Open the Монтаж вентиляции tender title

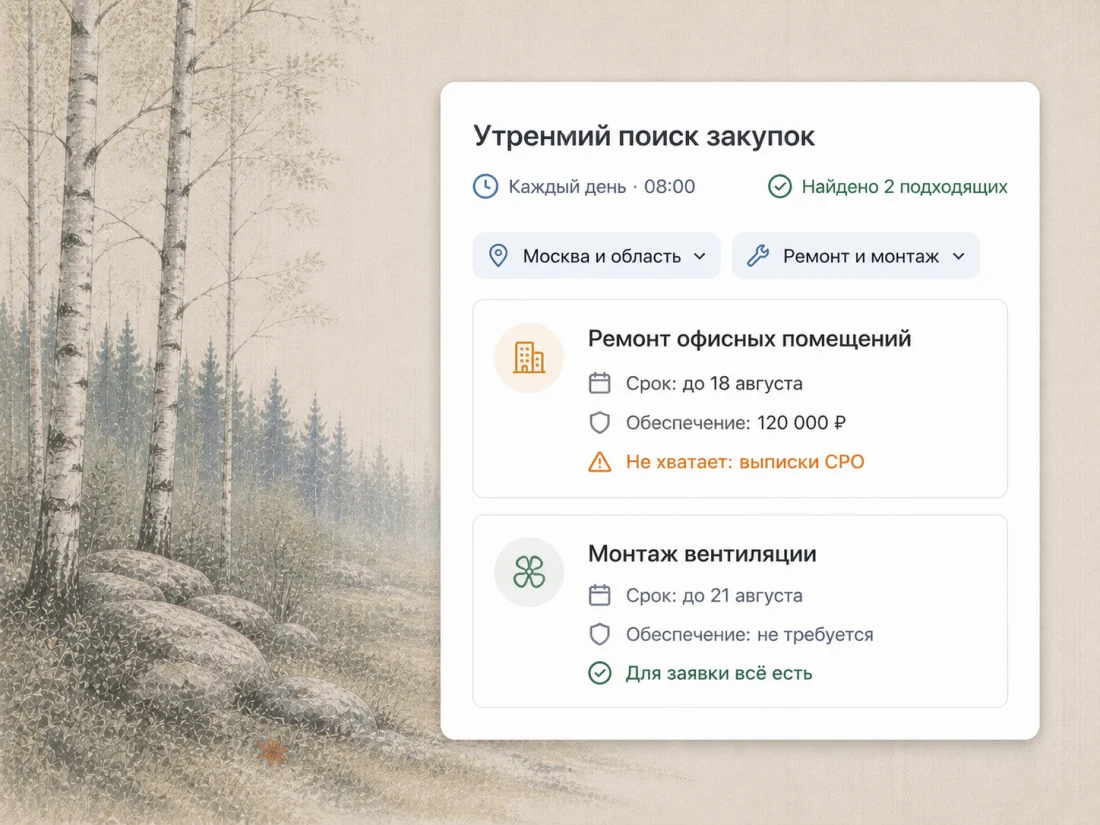pos(702,554)
